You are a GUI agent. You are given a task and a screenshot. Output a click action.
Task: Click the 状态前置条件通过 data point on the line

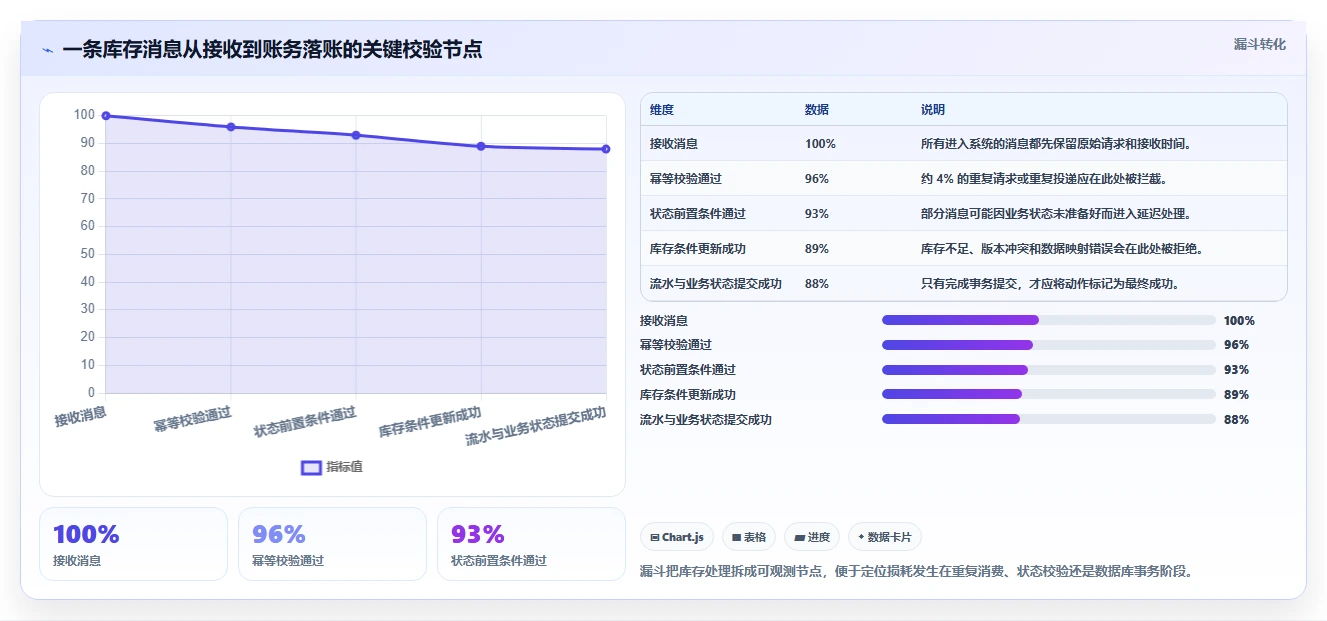(x=356, y=135)
